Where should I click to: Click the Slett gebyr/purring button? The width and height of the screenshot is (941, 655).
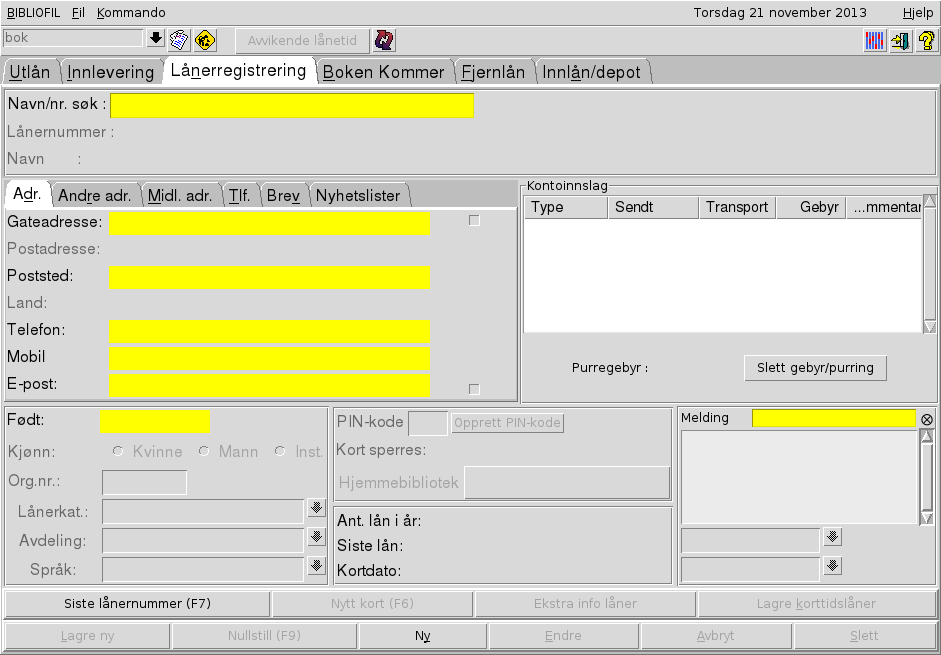815,368
